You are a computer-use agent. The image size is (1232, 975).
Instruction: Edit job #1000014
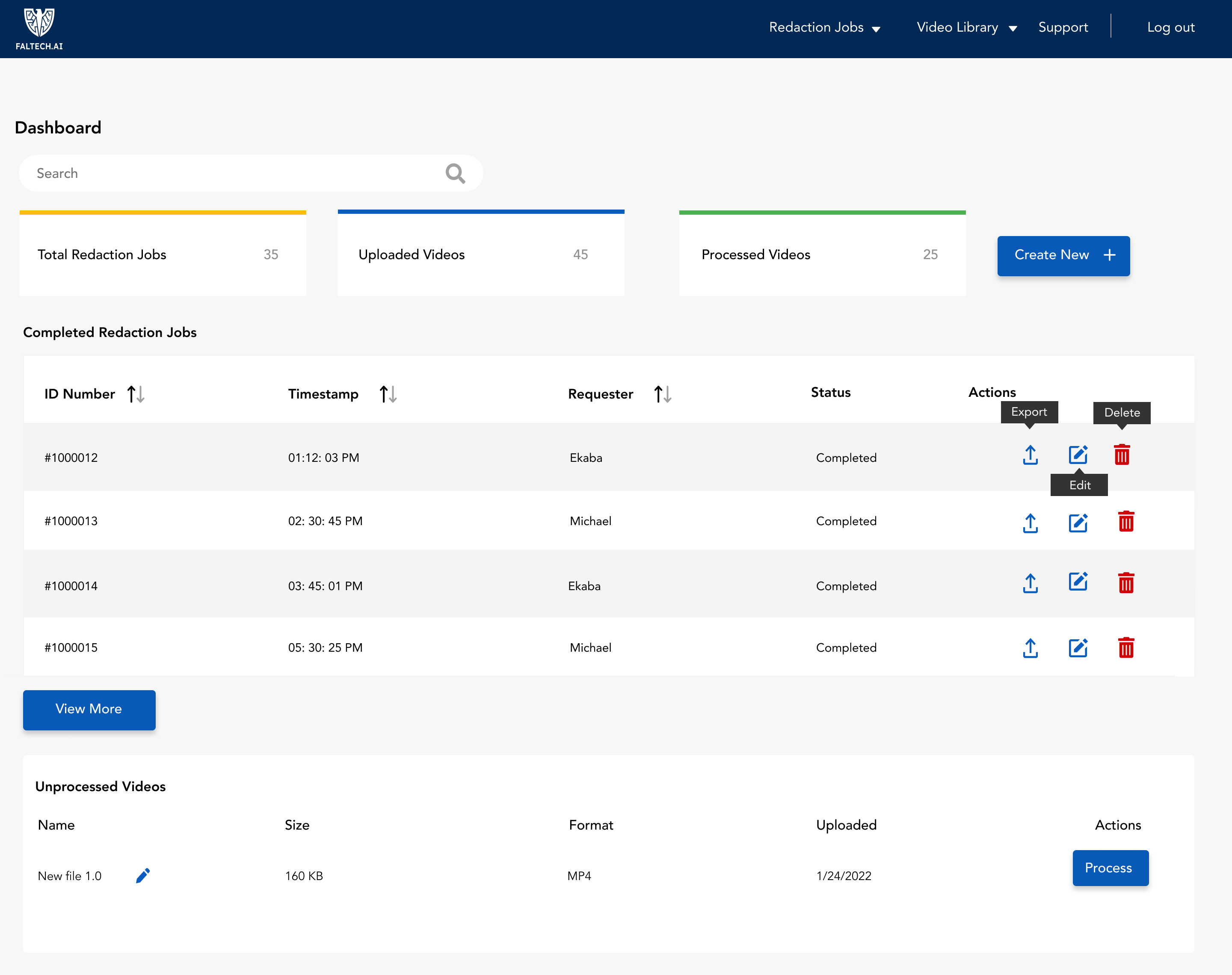[1078, 582]
